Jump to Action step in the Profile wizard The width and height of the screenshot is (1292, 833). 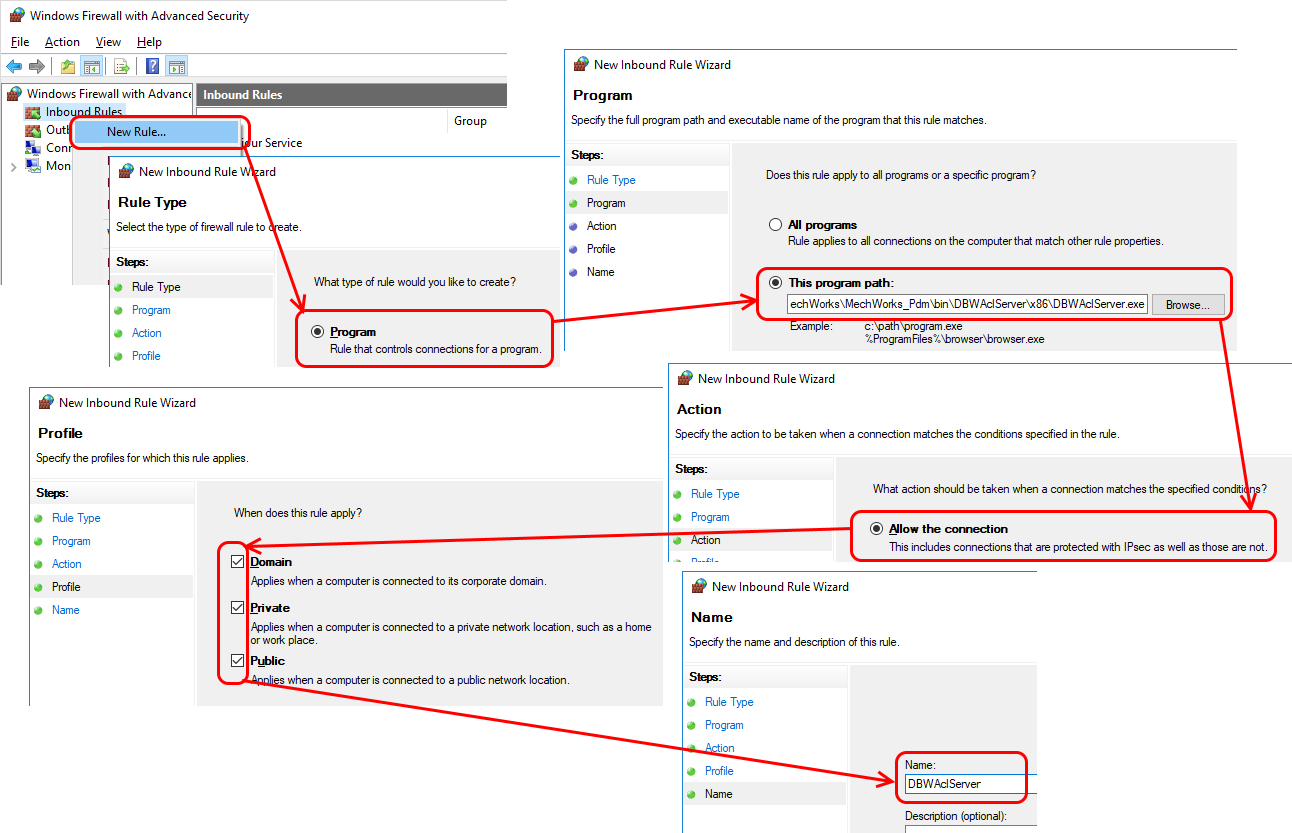click(66, 564)
